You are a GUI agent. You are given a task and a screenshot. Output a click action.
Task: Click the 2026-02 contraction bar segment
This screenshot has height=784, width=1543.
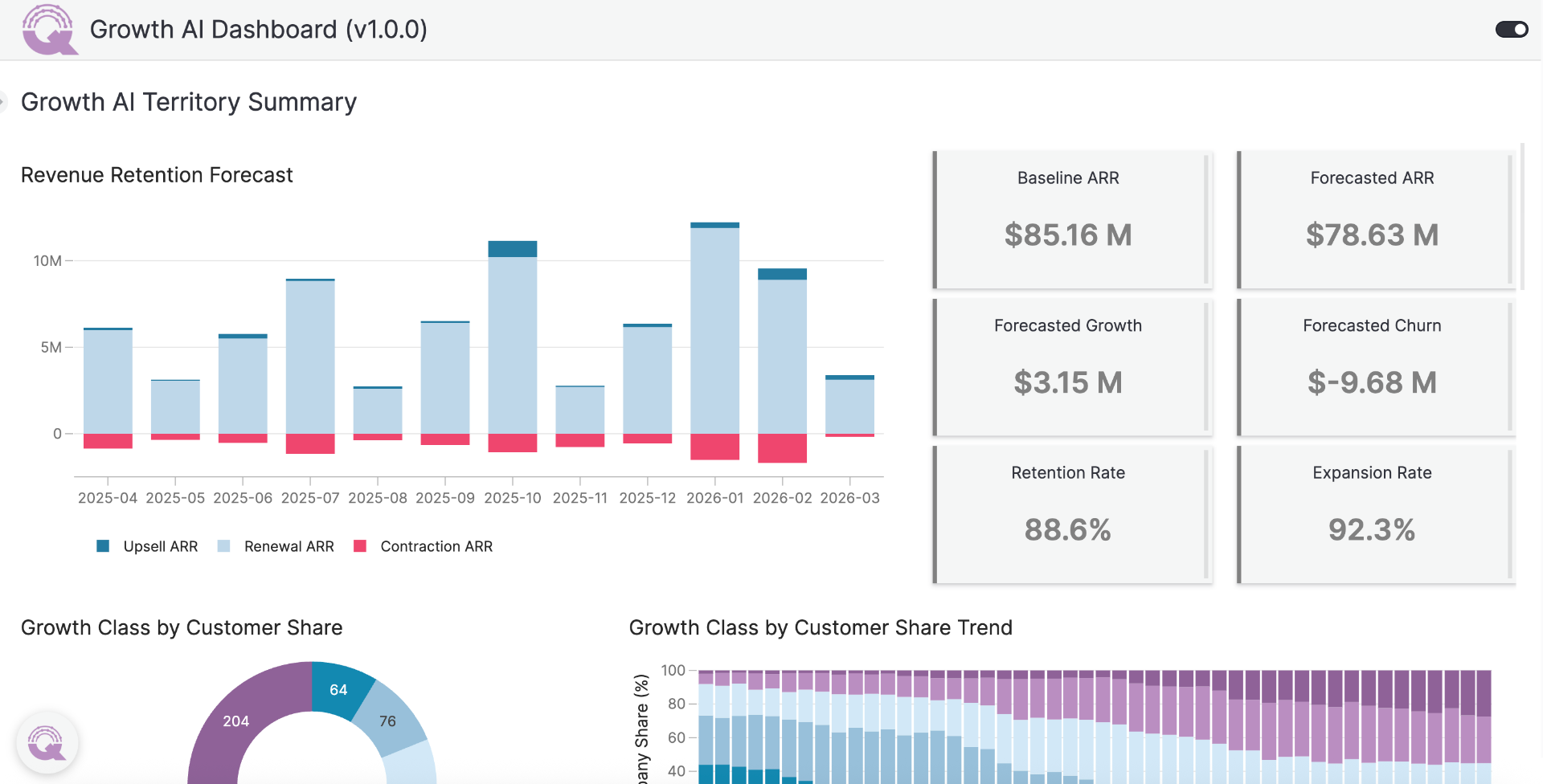782,448
